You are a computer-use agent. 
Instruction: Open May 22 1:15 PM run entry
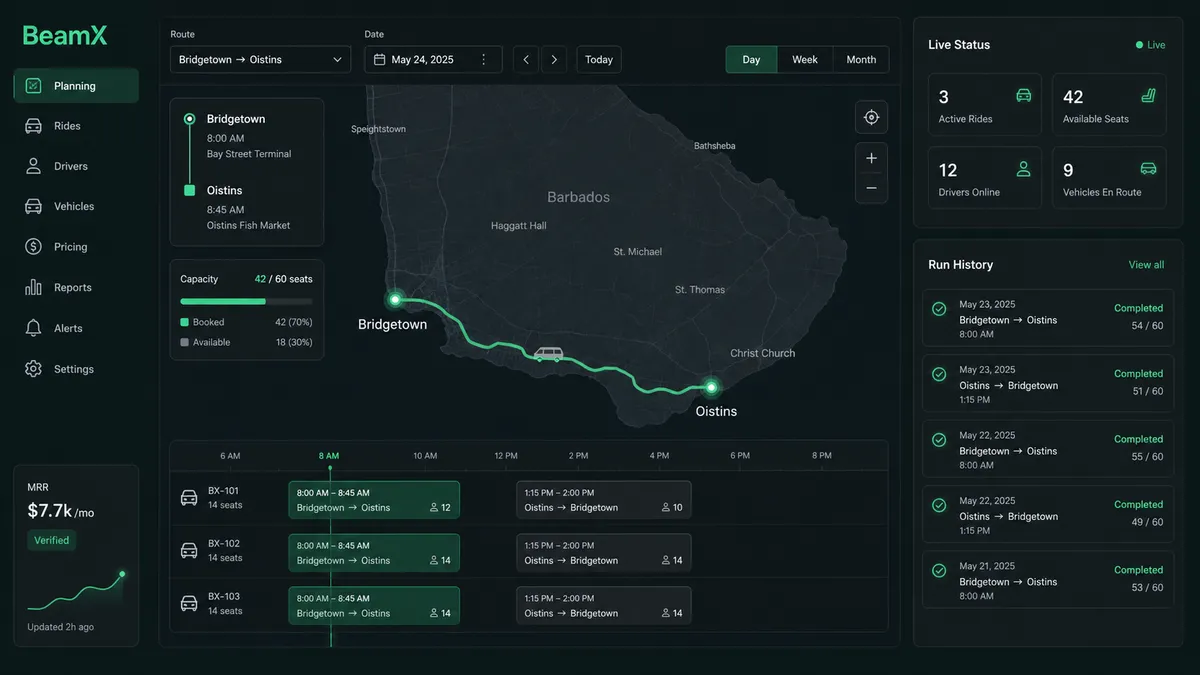[x=1047, y=515]
